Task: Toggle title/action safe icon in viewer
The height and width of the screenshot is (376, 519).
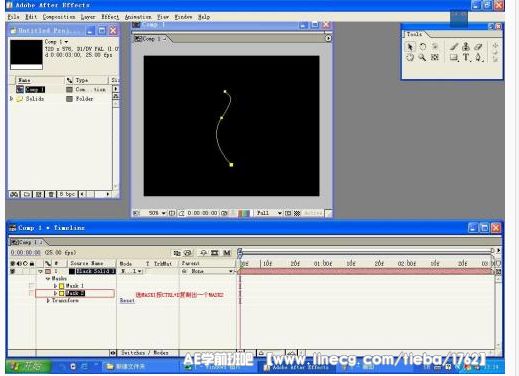Action: (x=172, y=213)
